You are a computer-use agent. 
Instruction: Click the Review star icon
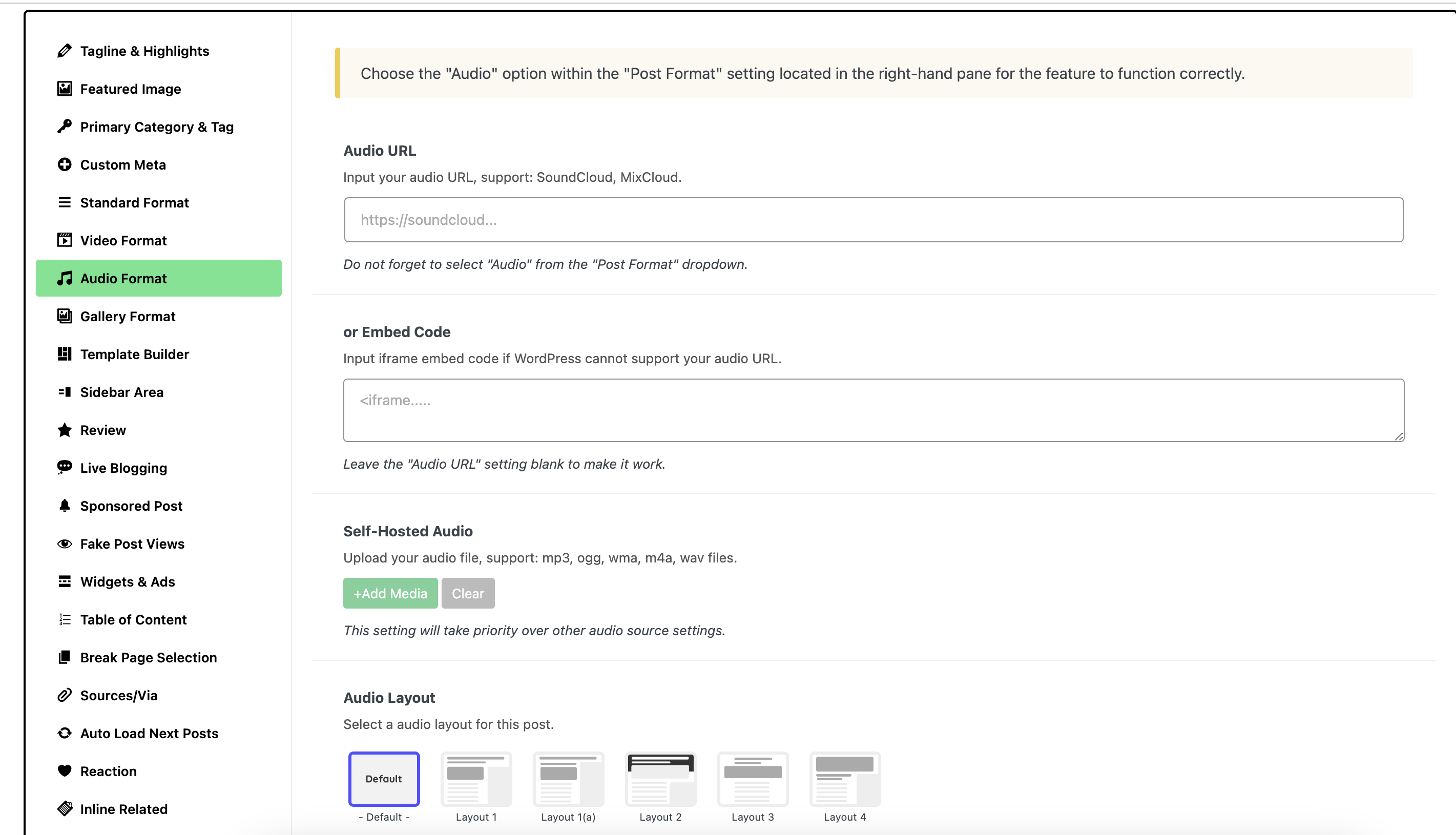pos(64,430)
